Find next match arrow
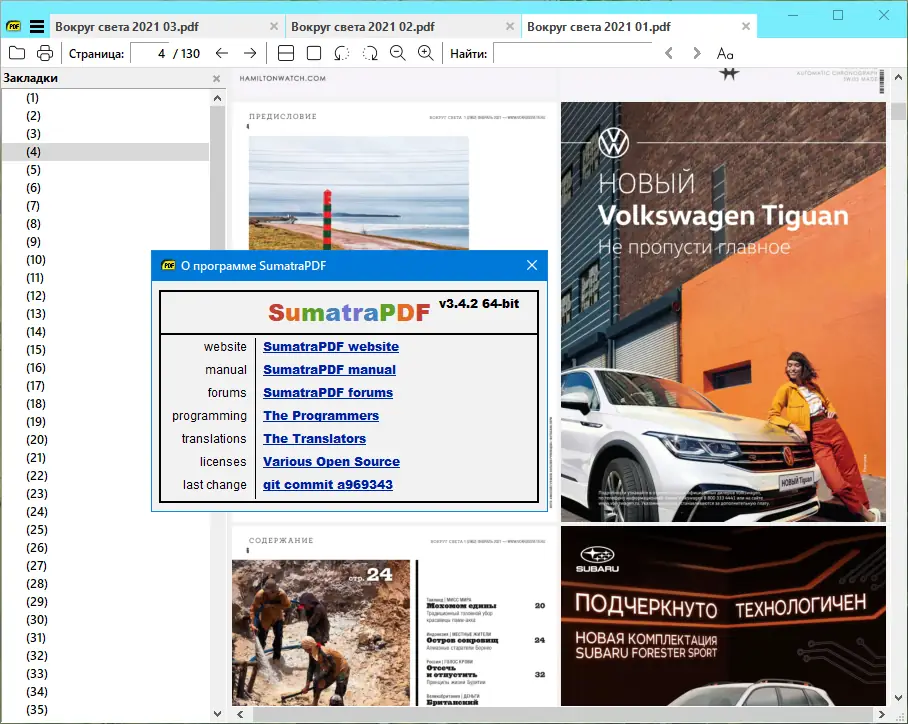Image resolution: width=908 pixels, height=724 pixels. 697,53
